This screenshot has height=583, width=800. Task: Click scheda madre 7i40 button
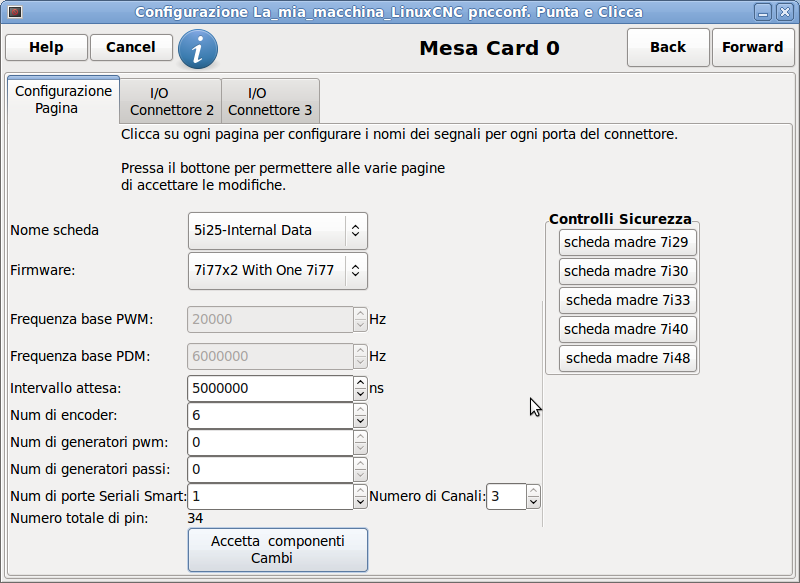[x=628, y=329]
